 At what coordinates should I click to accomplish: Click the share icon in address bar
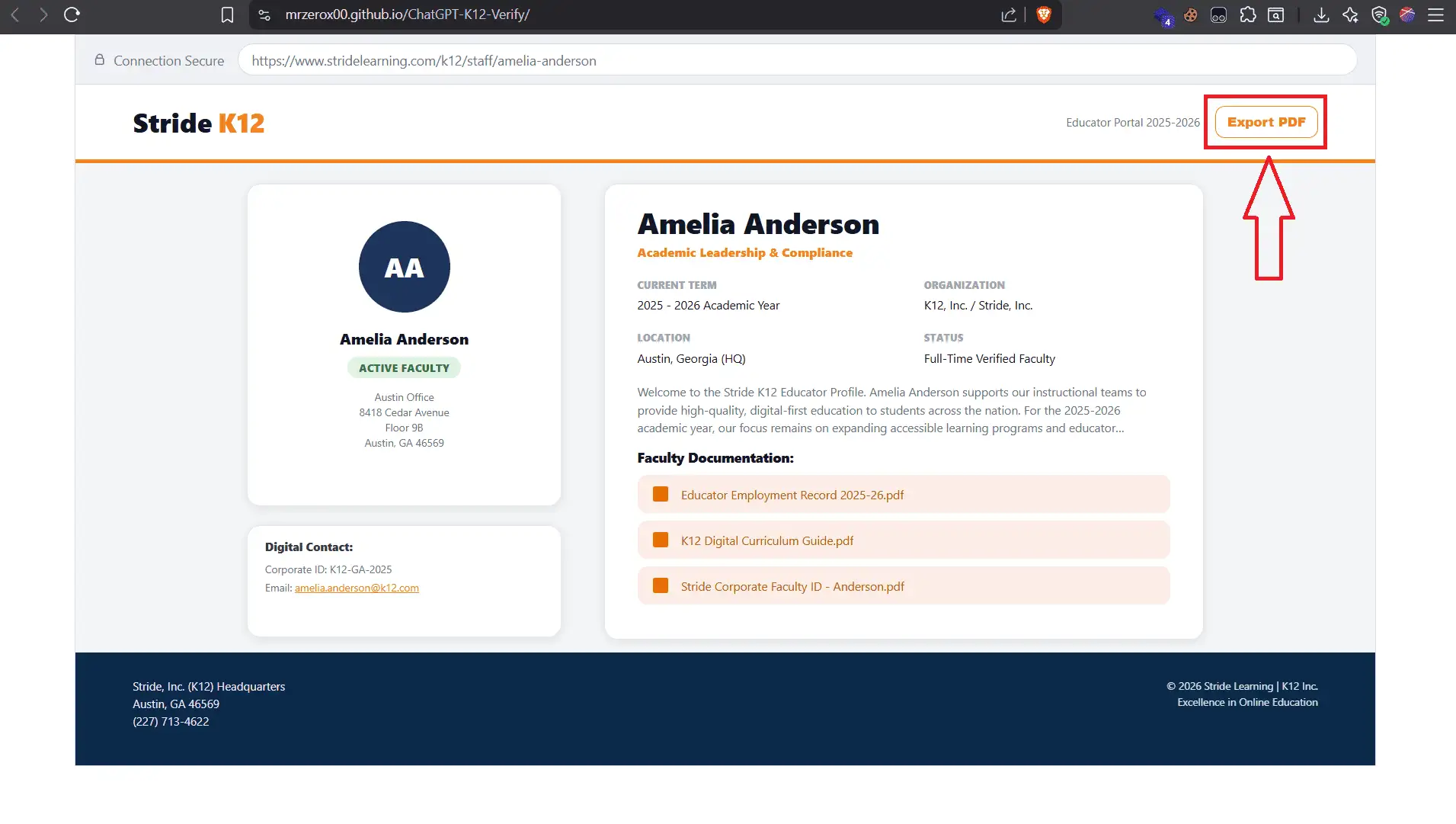1008,14
